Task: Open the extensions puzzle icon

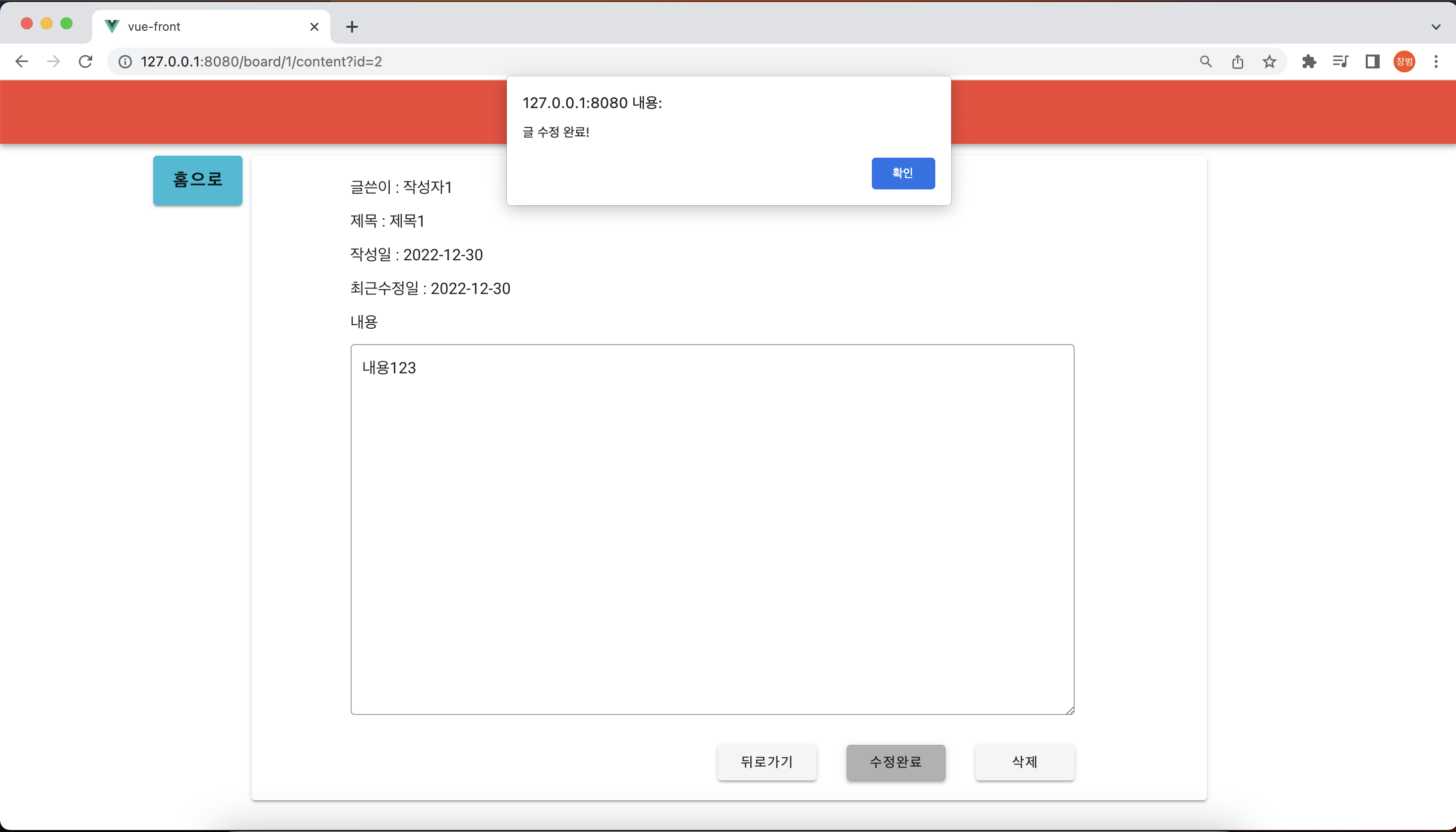Action: pos(1309,61)
